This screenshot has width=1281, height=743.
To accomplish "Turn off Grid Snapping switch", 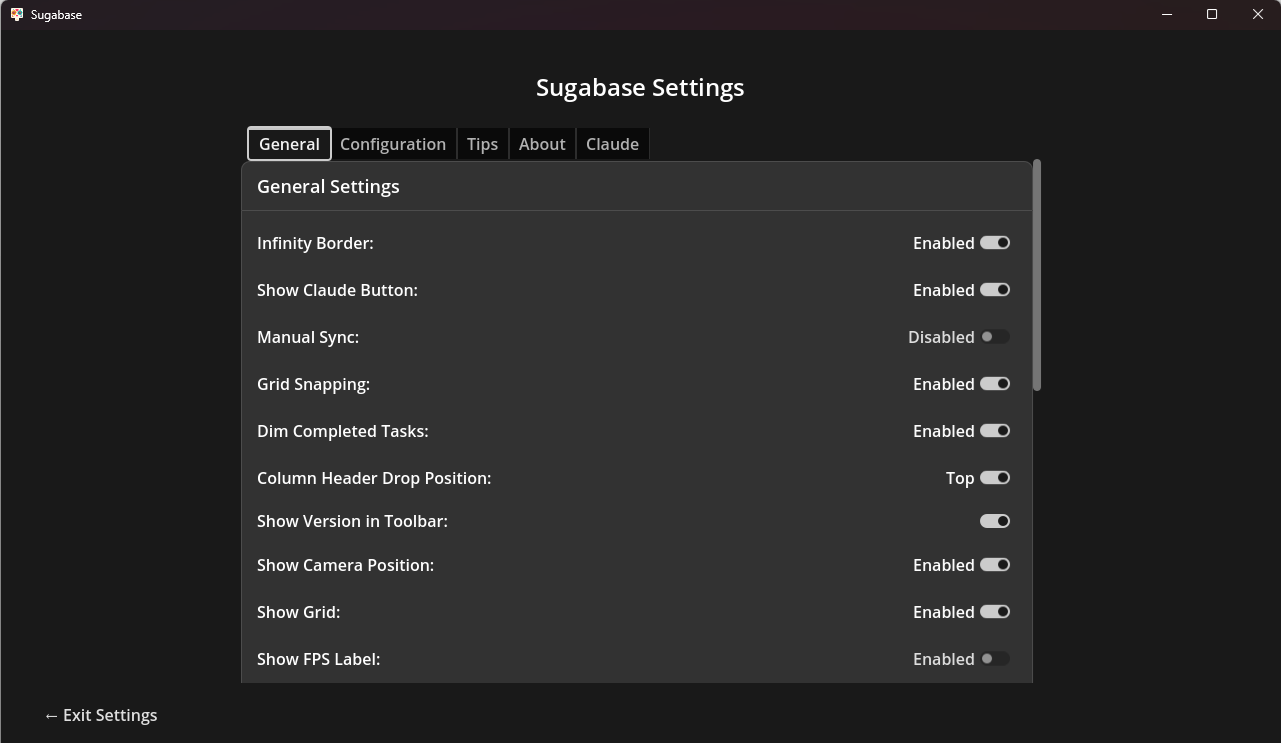I will tap(995, 384).
